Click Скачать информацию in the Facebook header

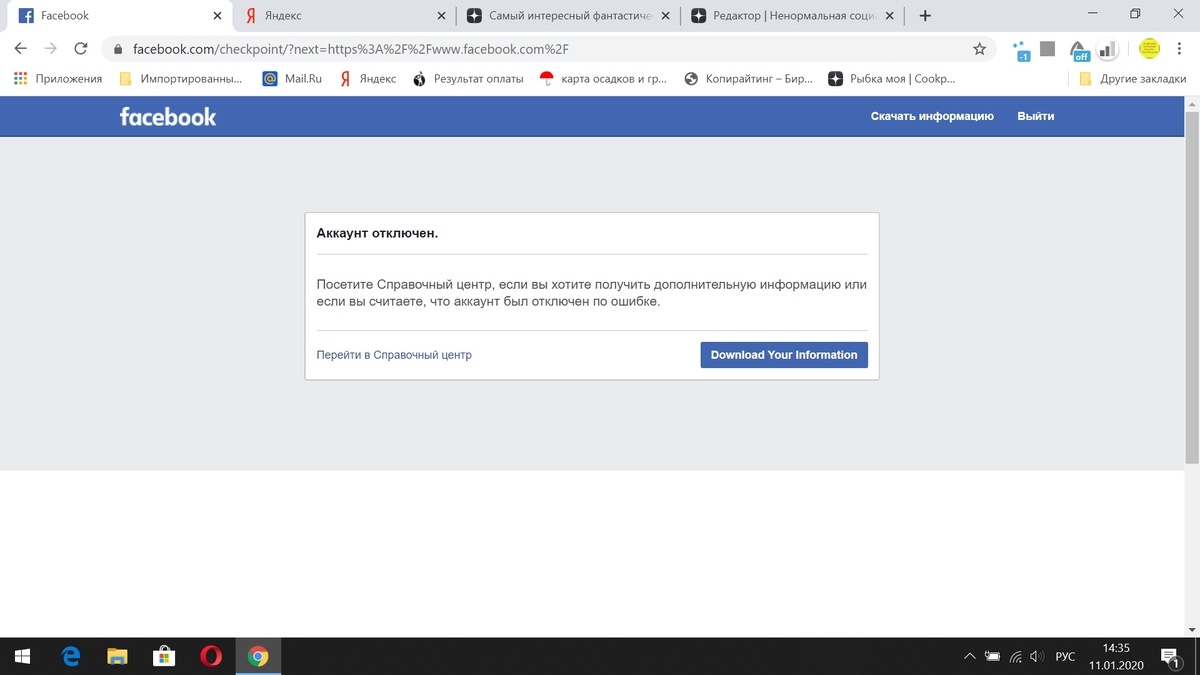click(x=932, y=116)
